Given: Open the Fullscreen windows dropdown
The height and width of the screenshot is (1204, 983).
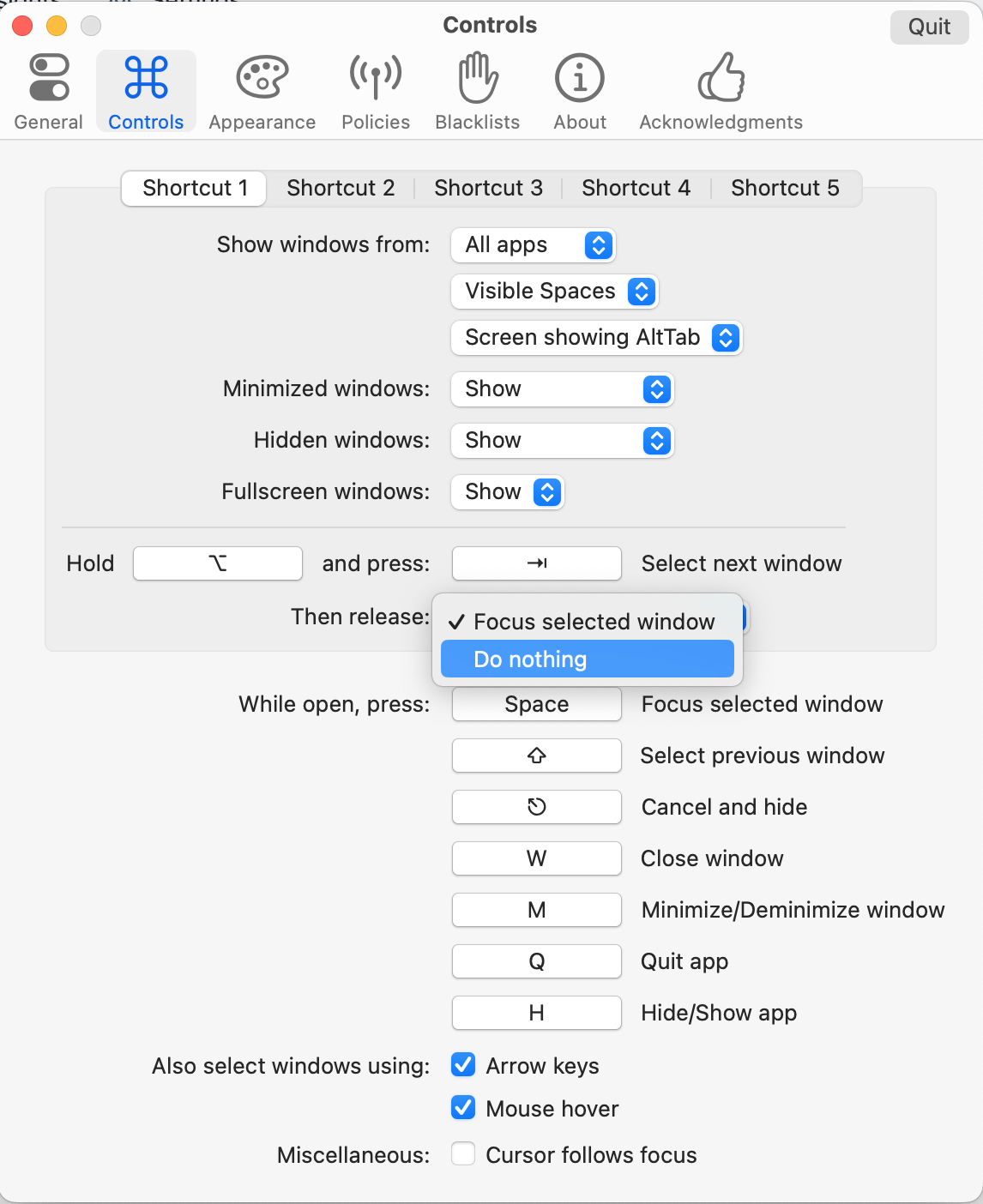Looking at the screenshot, I should tap(507, 492).
